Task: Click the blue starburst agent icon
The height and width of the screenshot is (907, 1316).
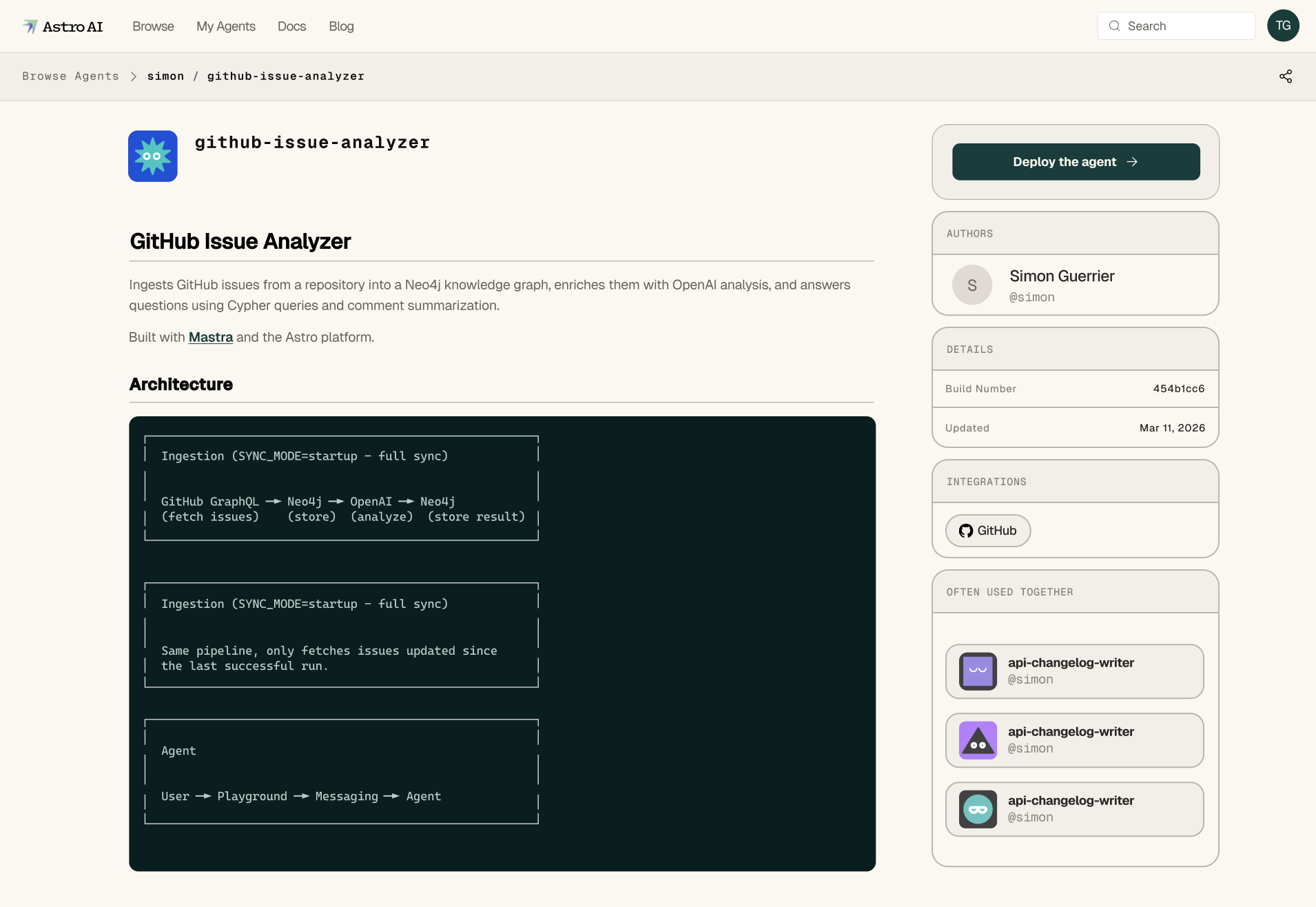Action: (153, 156)
